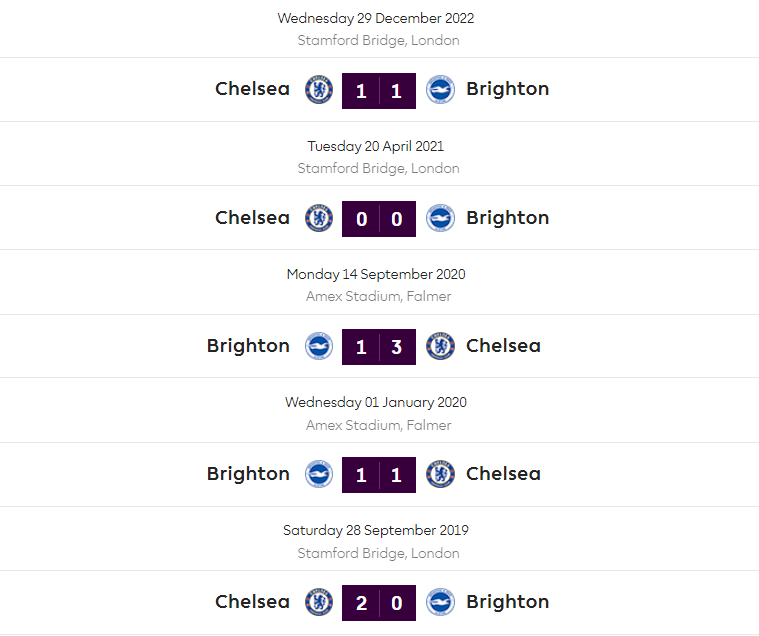The height and width of the screenshot is (636, 759).
Task: Select Chelsea team name in 29 December 2022 fixture
Action: (x=252, y=89)
